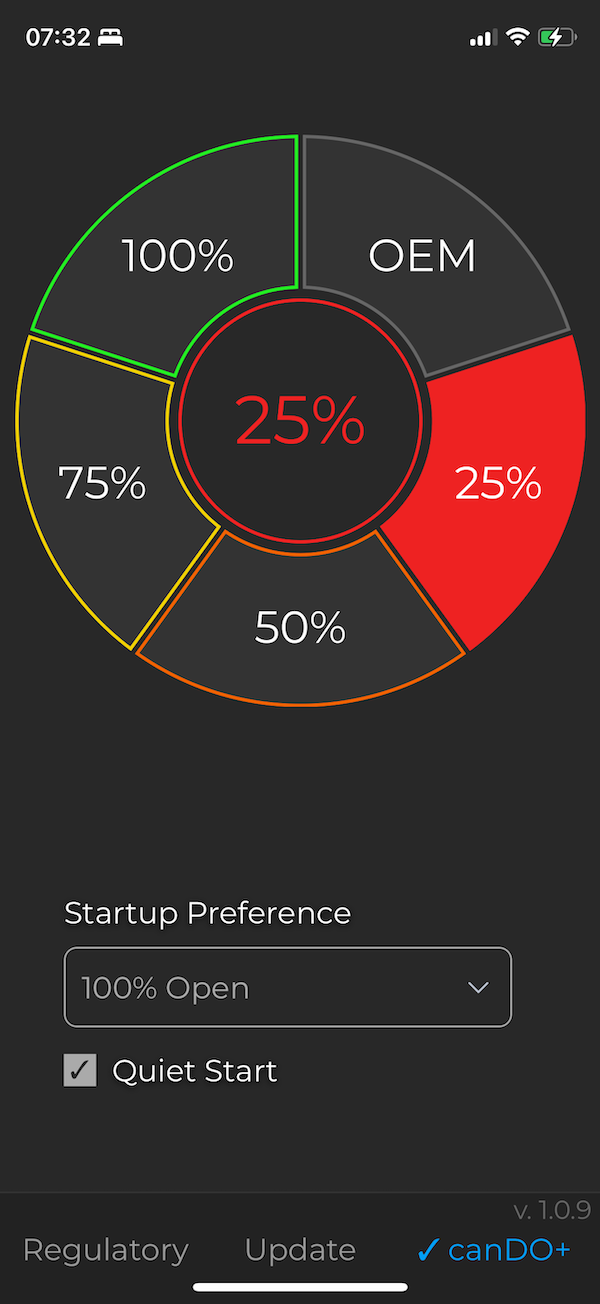Image resolution: width=600 pixels, height=1304 pixels.
Task: Tap the chevron on the Startup Preference box
Action: [479, 987]
